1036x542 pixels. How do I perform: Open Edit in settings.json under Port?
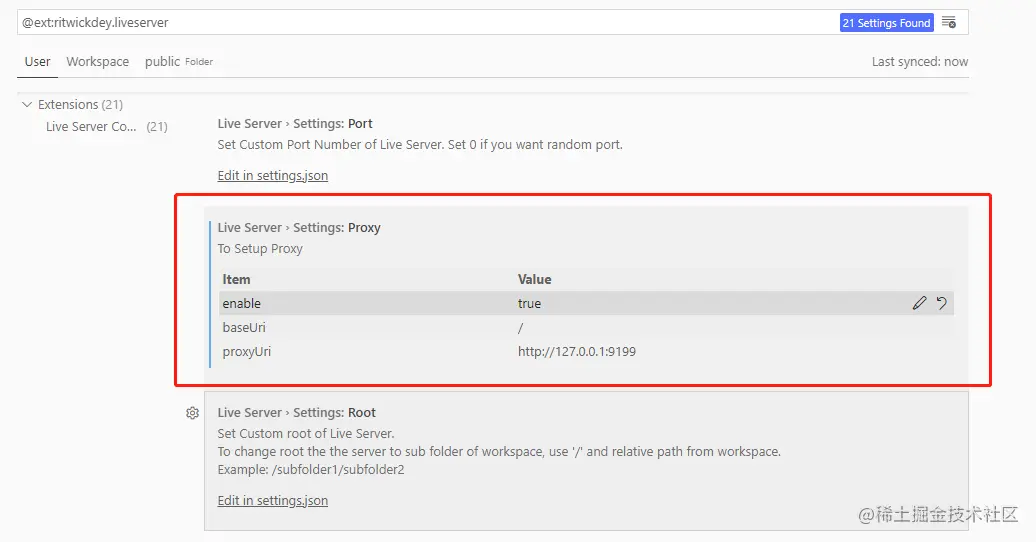pos(273,176)
